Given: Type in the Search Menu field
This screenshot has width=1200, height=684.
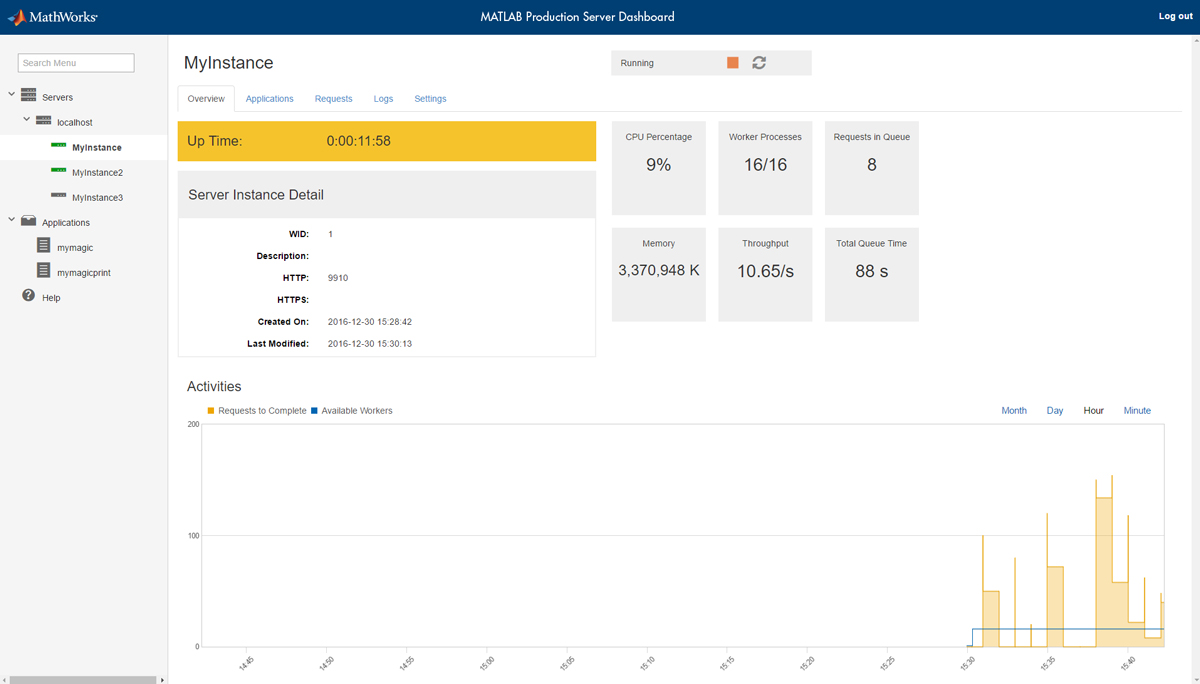Looking at the screenshot, I should (75, 62).
